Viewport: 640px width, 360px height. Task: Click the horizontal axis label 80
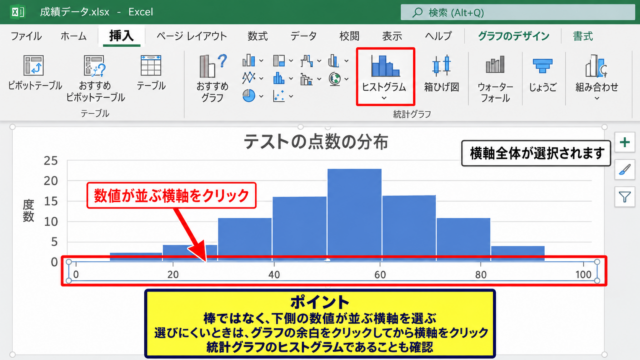(480, 274)
